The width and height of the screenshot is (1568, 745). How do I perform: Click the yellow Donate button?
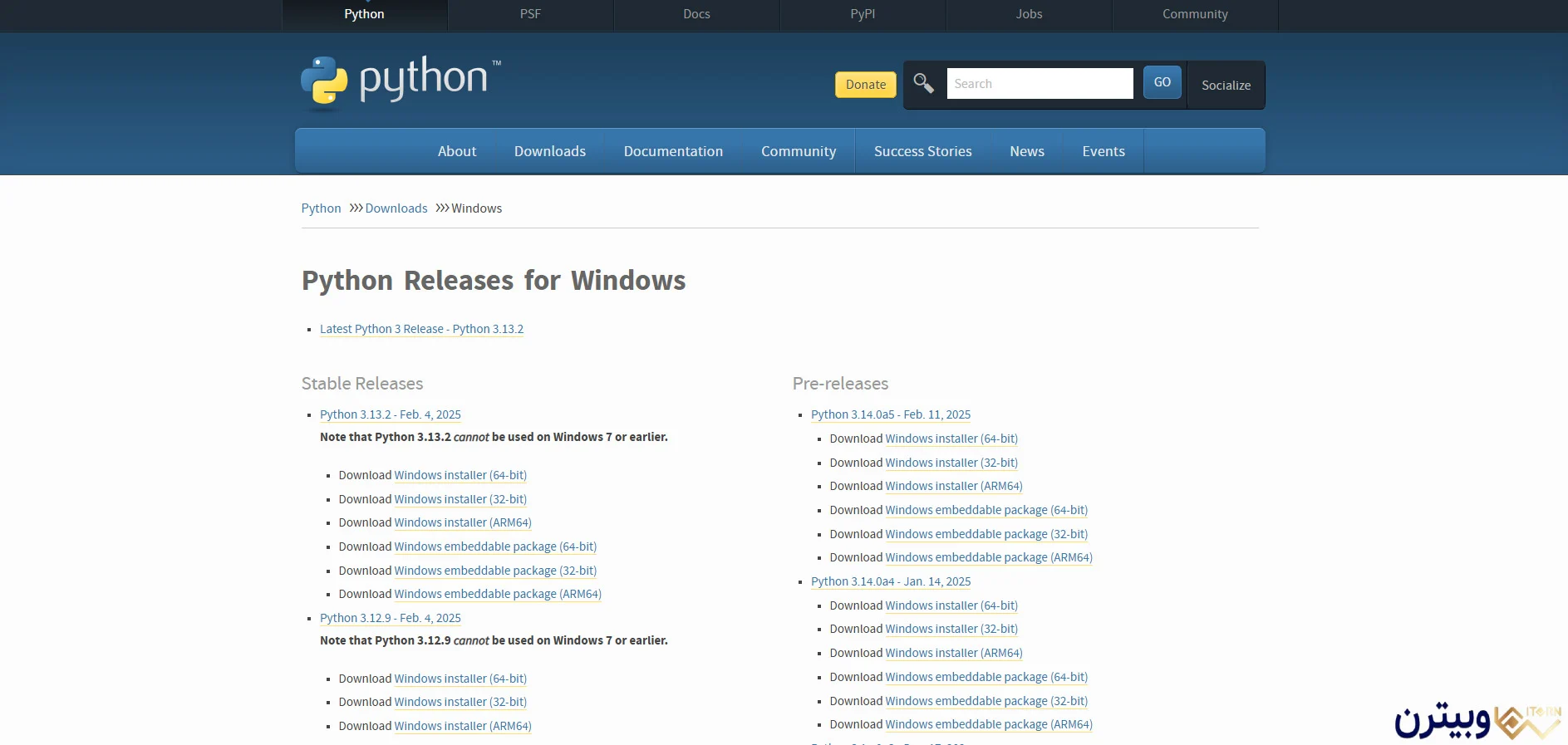(x=866, y=85)
